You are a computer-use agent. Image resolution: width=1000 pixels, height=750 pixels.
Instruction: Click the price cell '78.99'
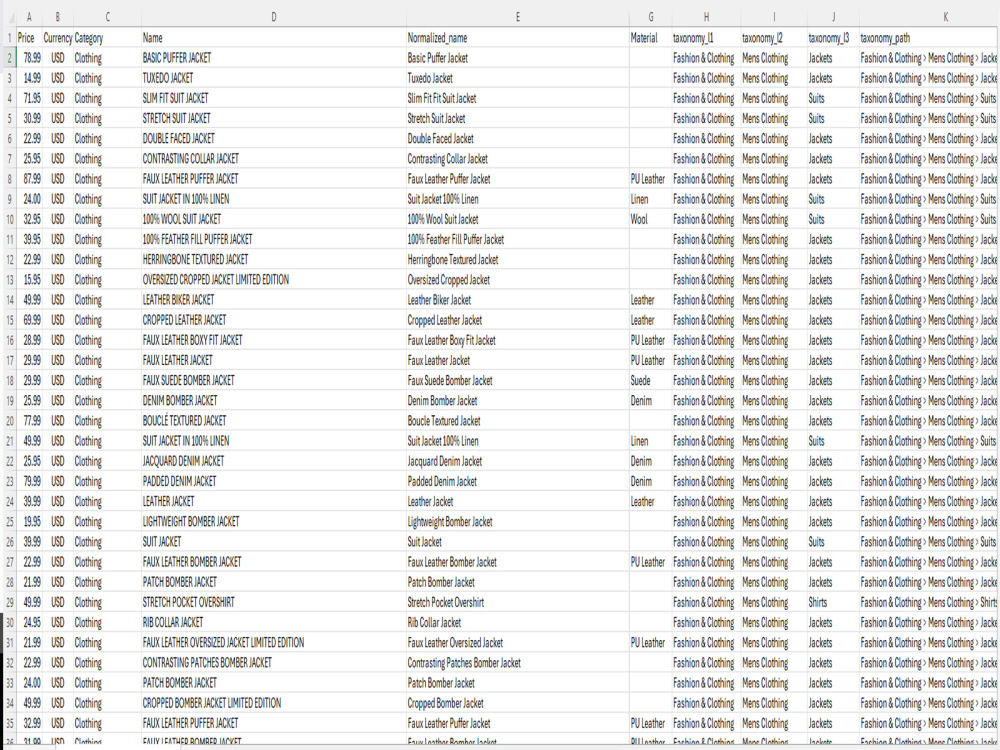point(29,58)
